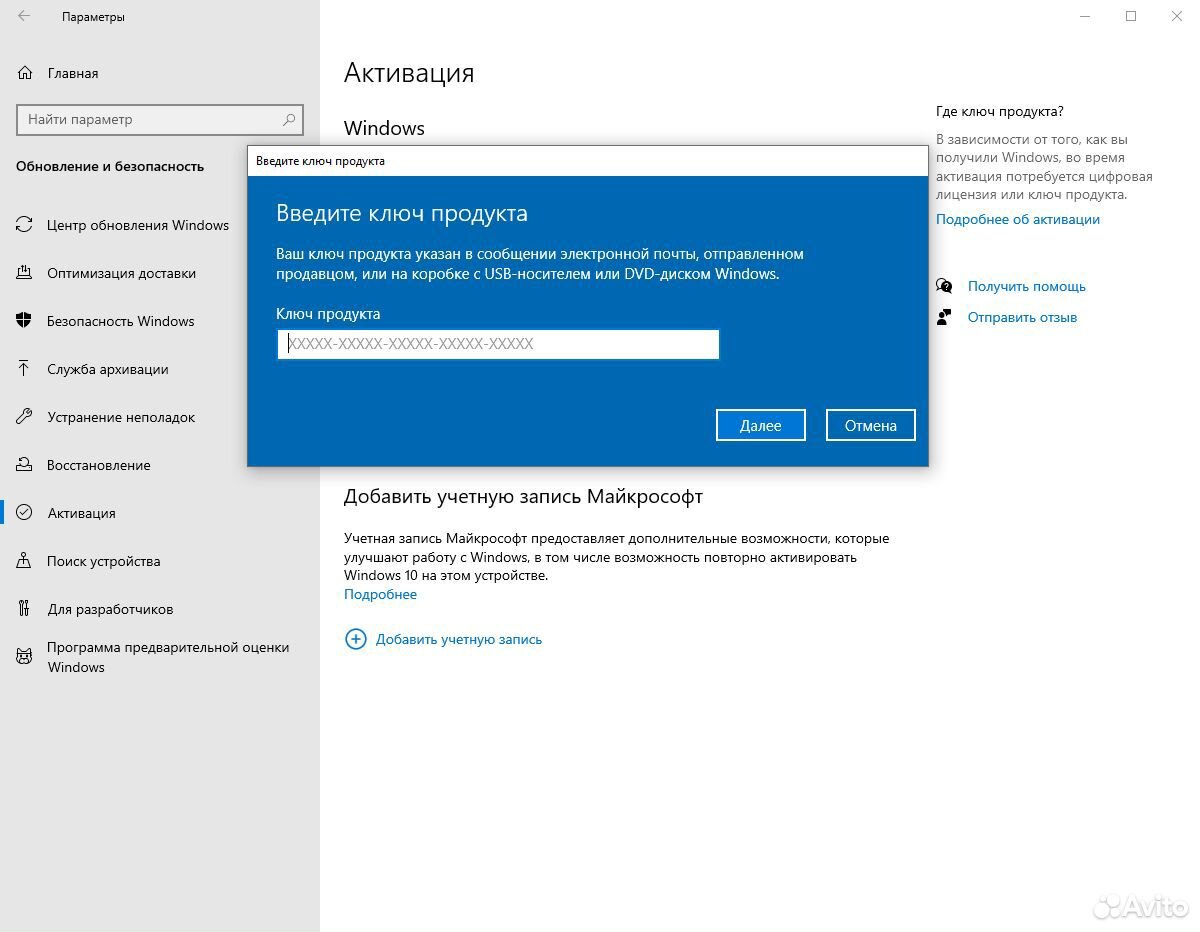Click the Активация page heading
This screenshot has width=1200, height=932.
tap(409, 73)
